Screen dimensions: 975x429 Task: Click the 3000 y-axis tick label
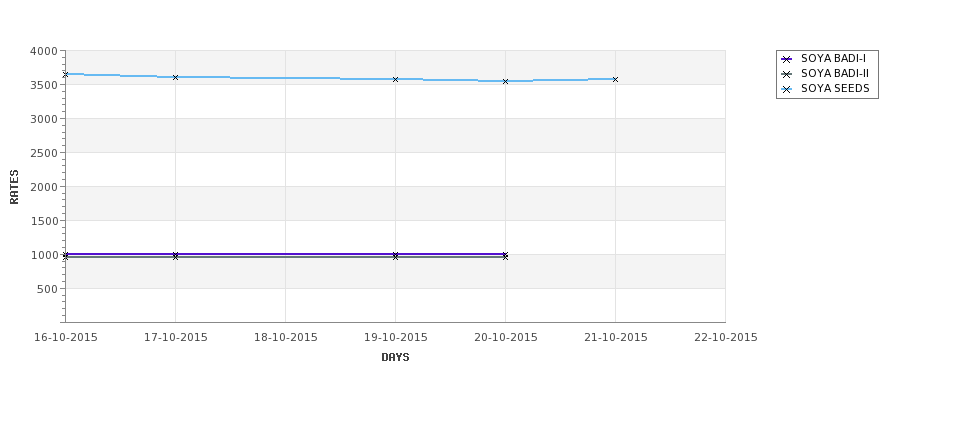coord(44,119)
